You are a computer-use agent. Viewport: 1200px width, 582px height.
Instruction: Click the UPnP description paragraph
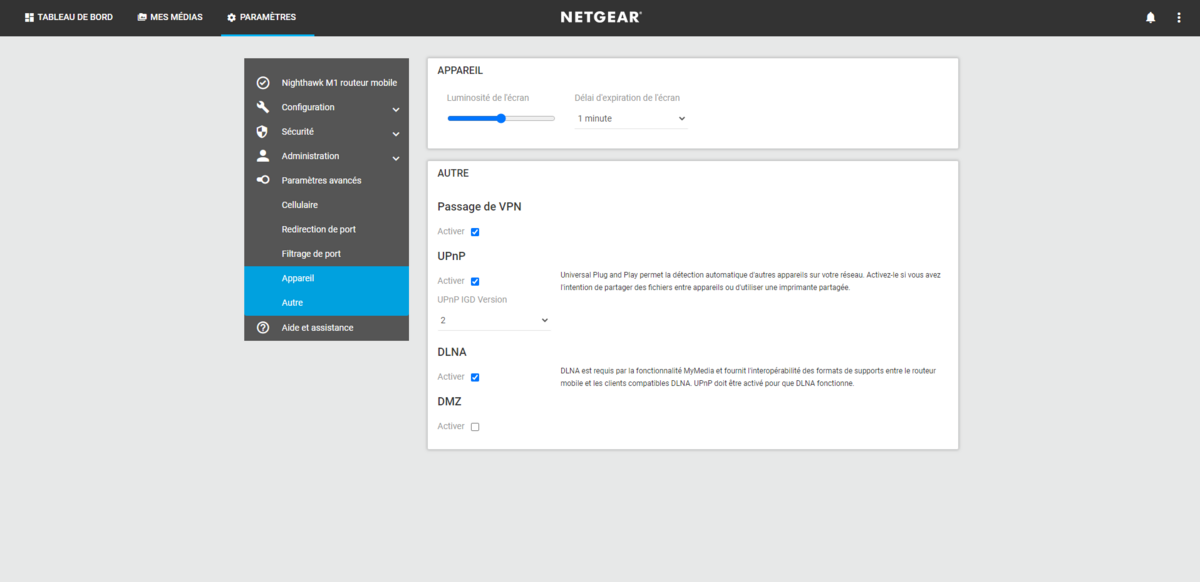tap(750, 281)
